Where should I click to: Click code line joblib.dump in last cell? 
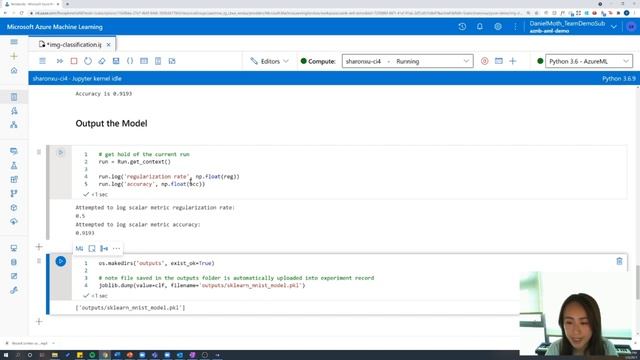[202, 285]
